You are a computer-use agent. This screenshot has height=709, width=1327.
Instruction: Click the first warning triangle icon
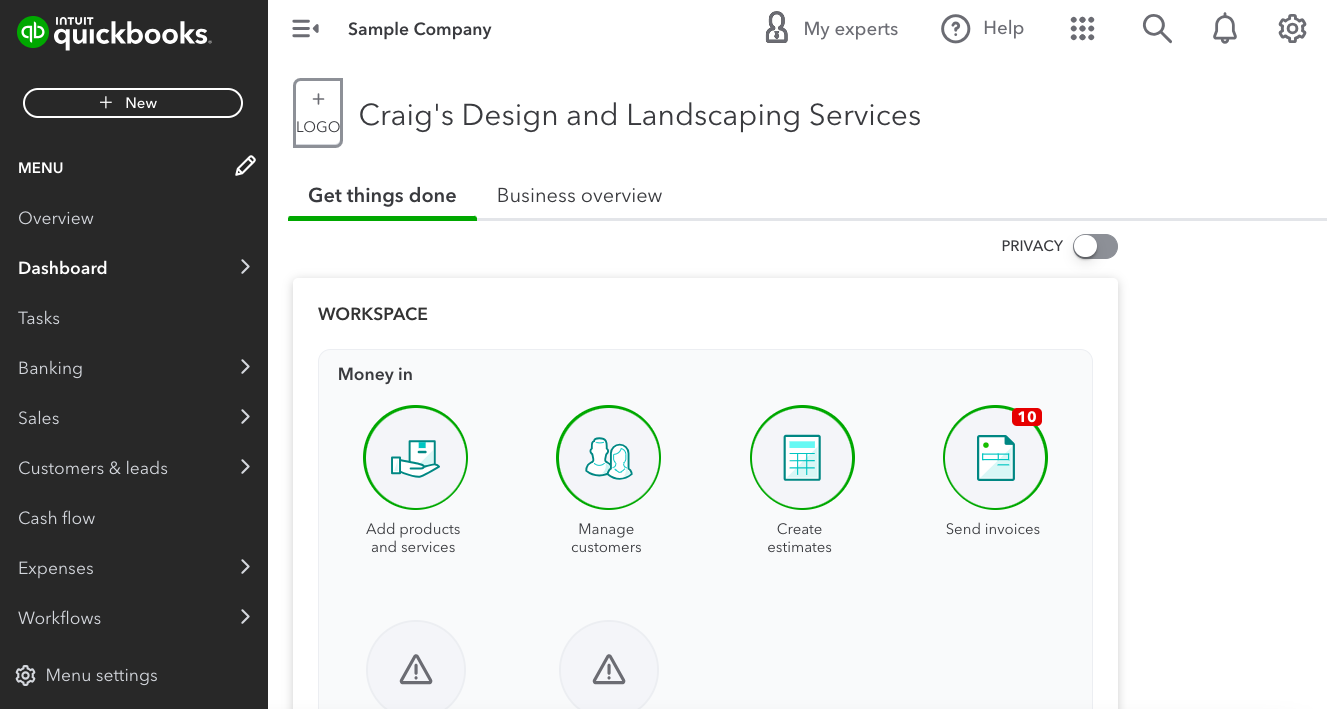pos(416,668)
